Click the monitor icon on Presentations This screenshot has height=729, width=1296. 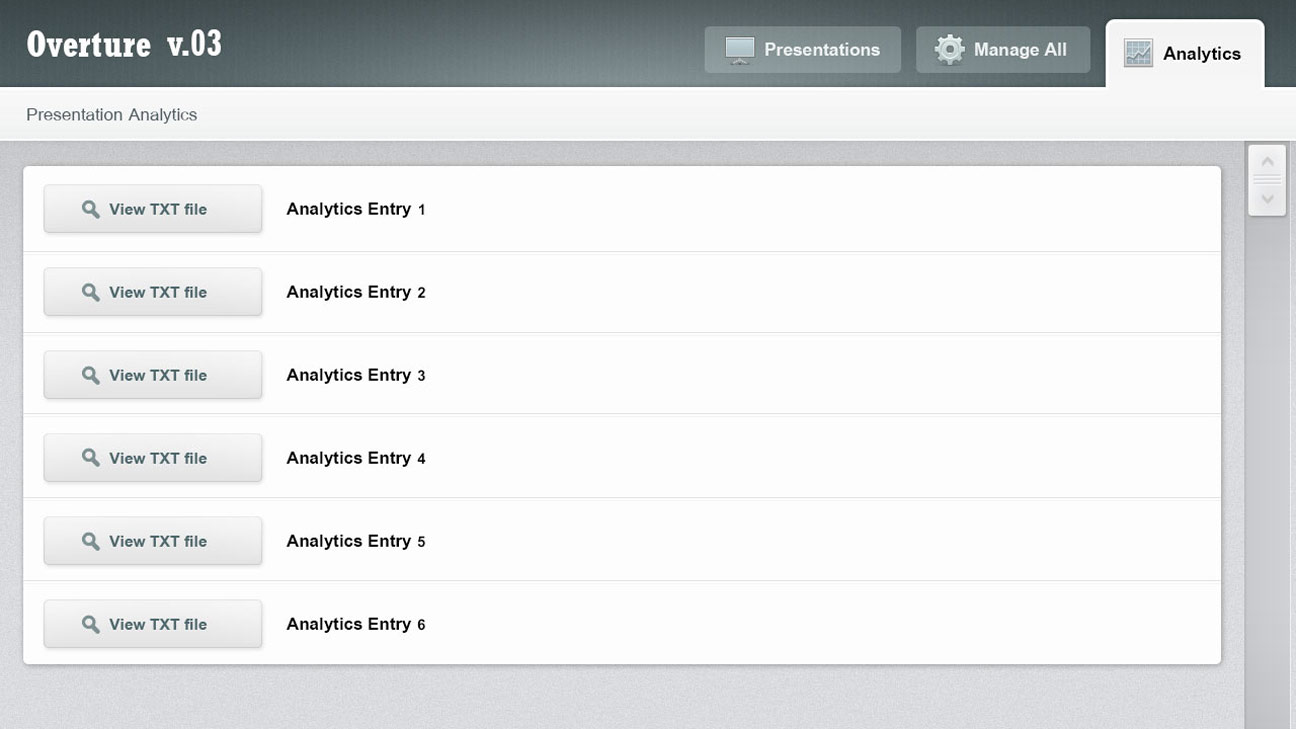tap(739, 50)
